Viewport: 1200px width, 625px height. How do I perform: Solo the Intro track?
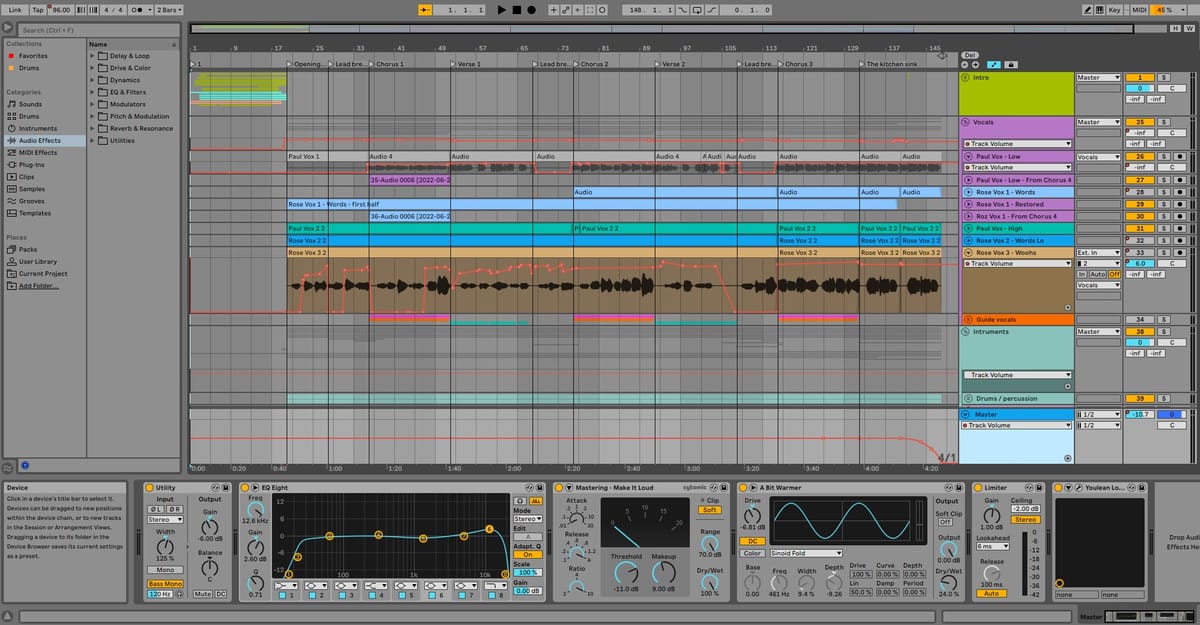[x=1164, y=77]
